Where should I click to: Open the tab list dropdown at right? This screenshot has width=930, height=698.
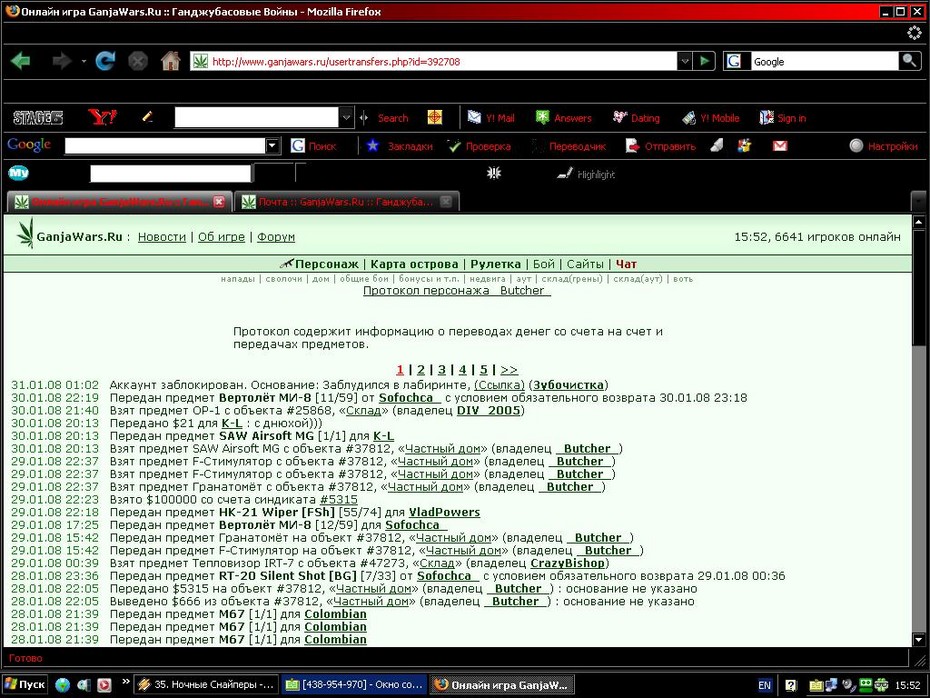click(x=918, y=202)
